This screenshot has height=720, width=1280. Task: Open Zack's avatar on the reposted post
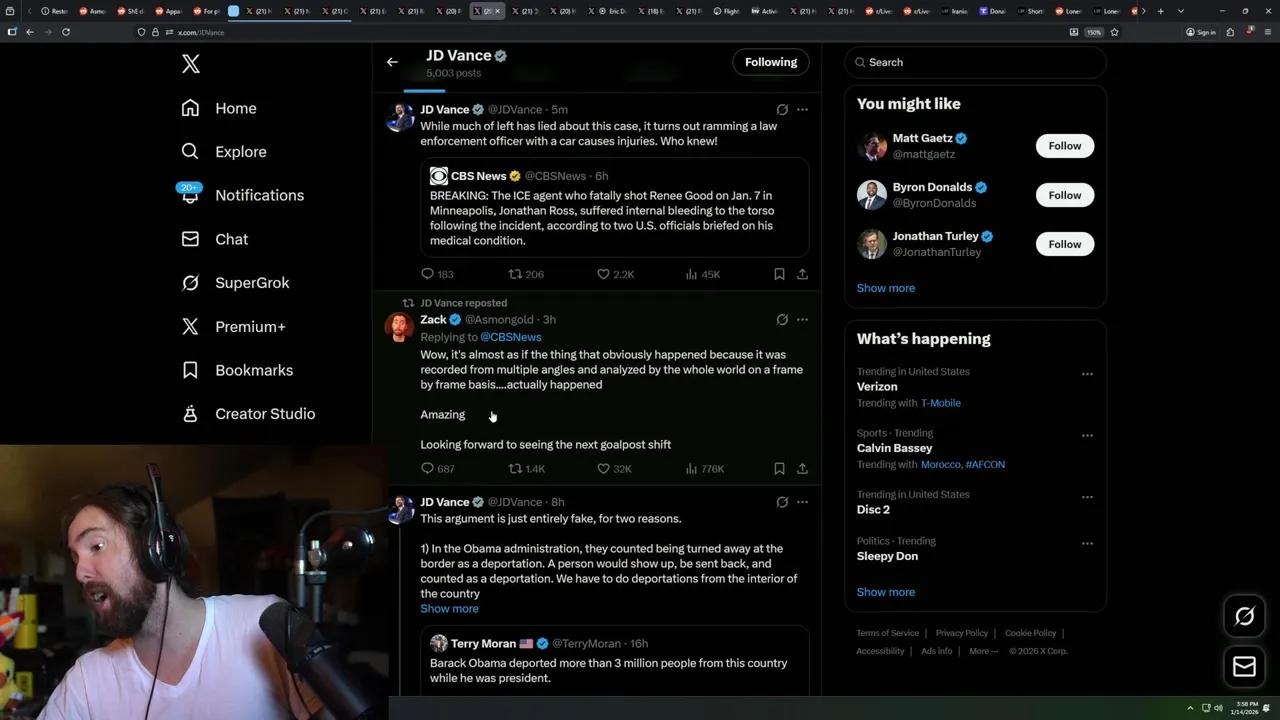tap(400, 327)
